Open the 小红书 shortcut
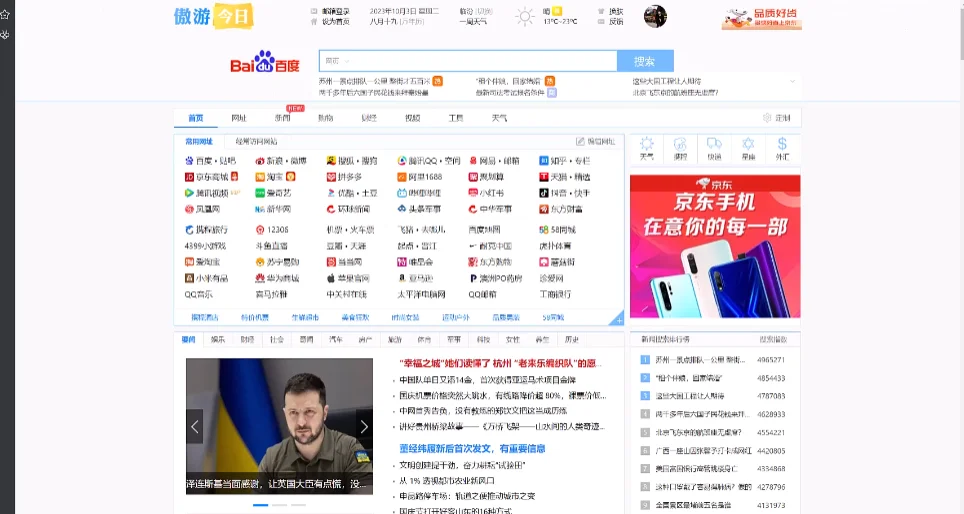Viewport: 964px width, 514px height. (x=486, y=193)
